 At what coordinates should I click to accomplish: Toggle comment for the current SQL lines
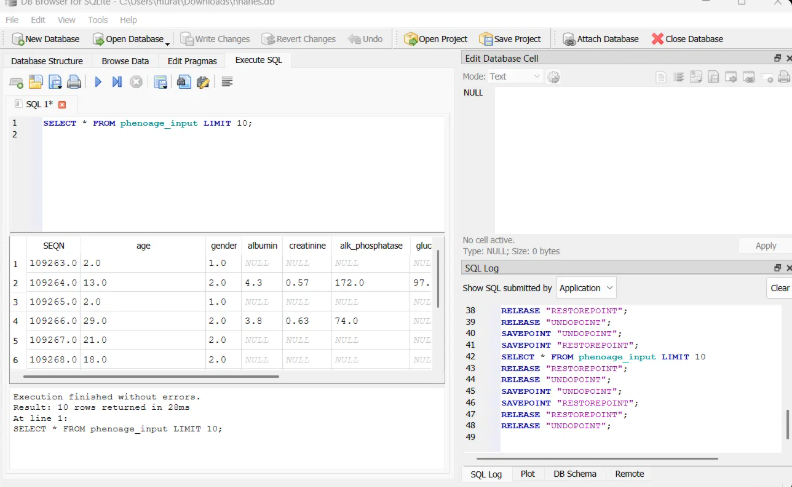[227, 82]
